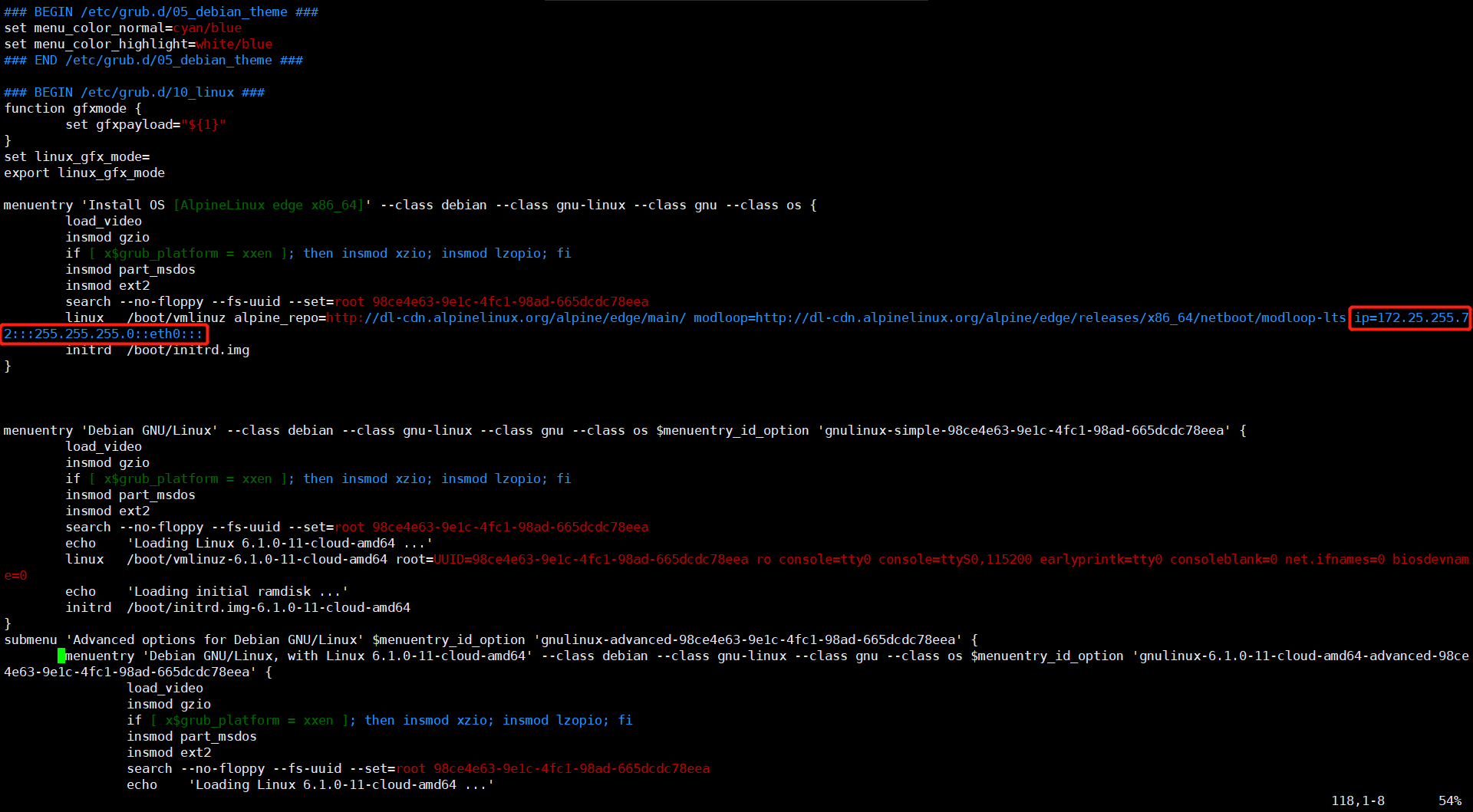1473x812 pixels.
Task: Click the 118,1-8 cursor position indicator
Action: coord(1358,800)
